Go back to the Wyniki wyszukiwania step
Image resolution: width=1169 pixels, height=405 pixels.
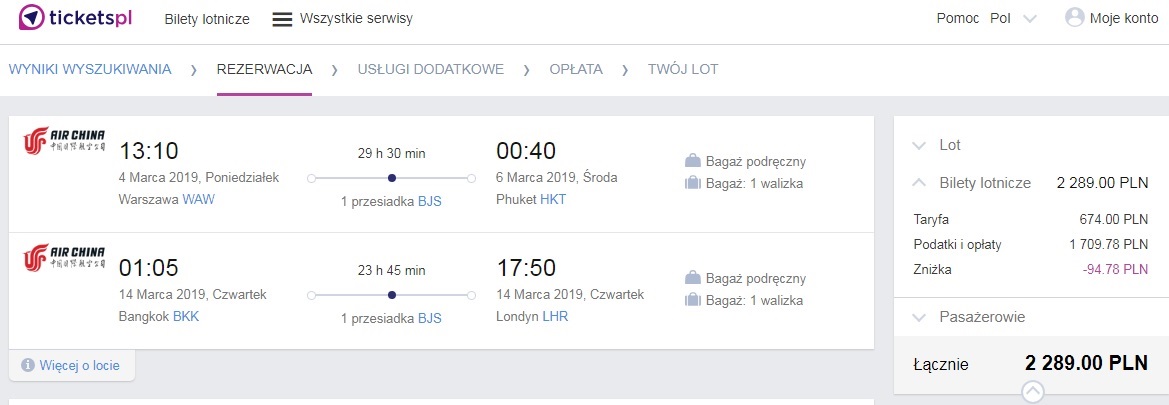click(90, 69)
